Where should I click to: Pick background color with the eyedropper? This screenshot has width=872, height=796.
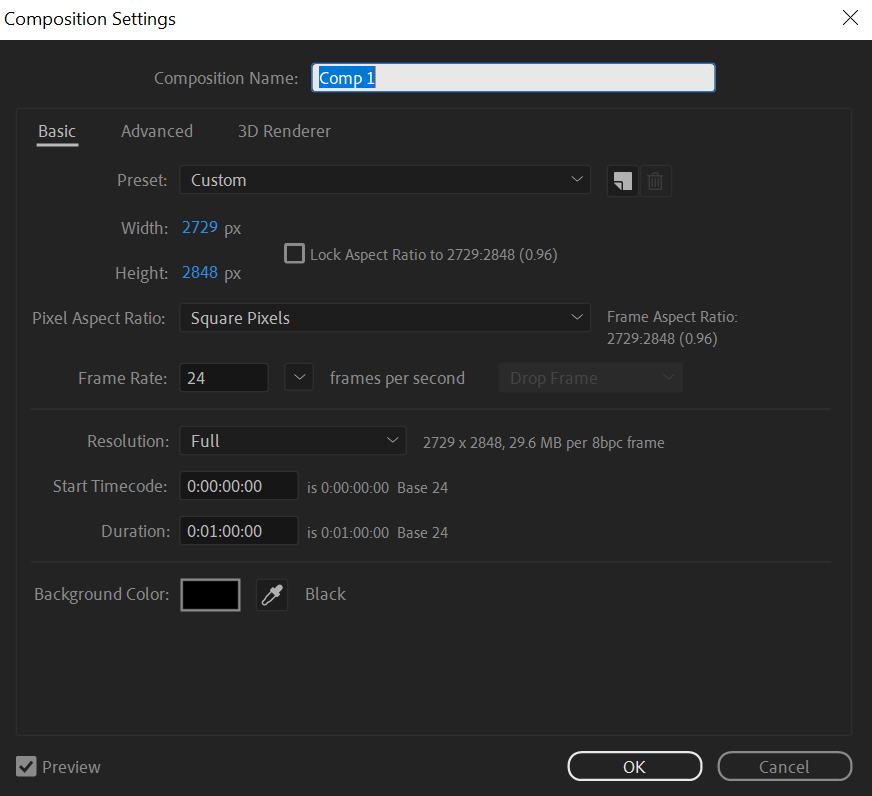pyautogui.click(x=271, y=595)
